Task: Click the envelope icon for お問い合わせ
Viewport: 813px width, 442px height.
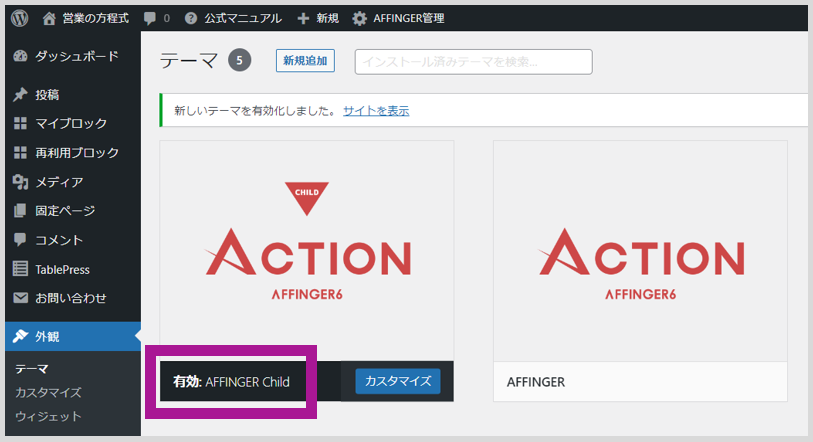Action: [20, 298]
